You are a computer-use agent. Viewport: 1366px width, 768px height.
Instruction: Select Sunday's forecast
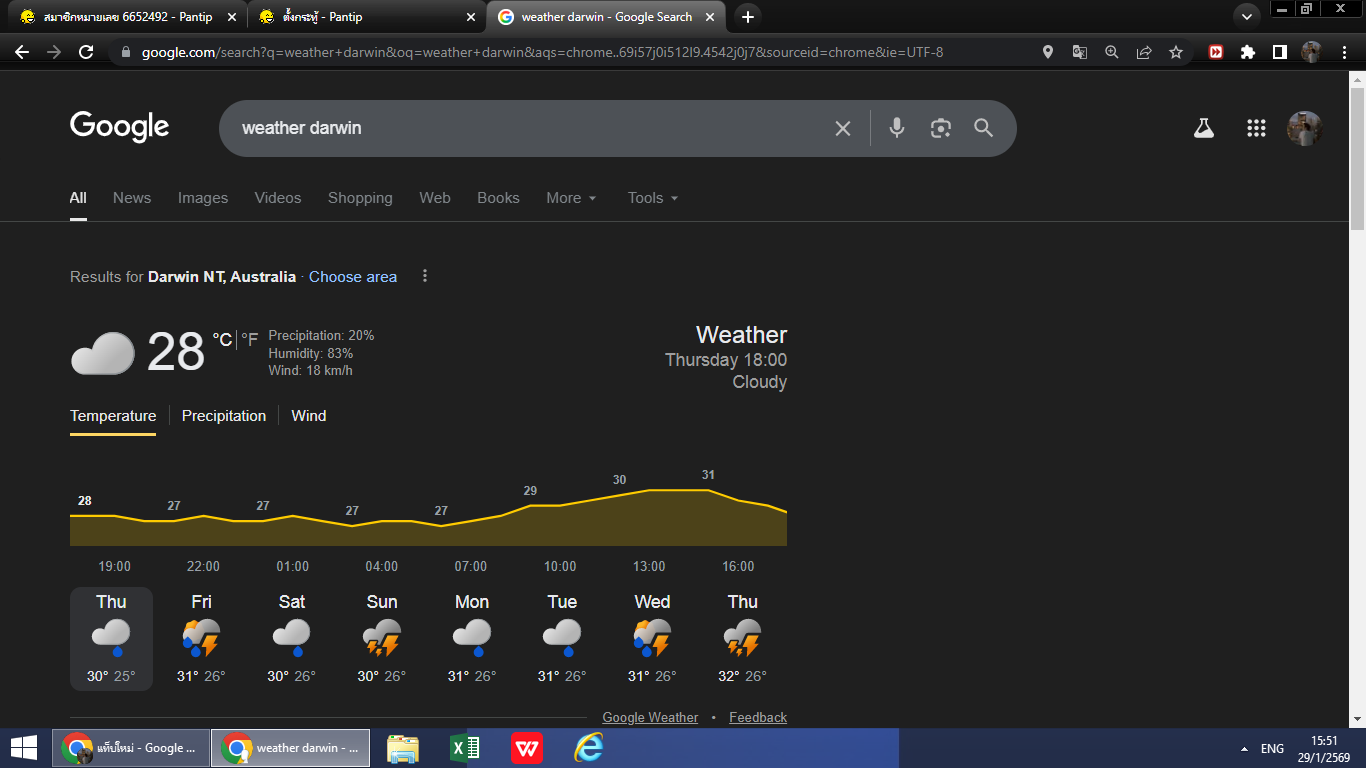point(382,639)
